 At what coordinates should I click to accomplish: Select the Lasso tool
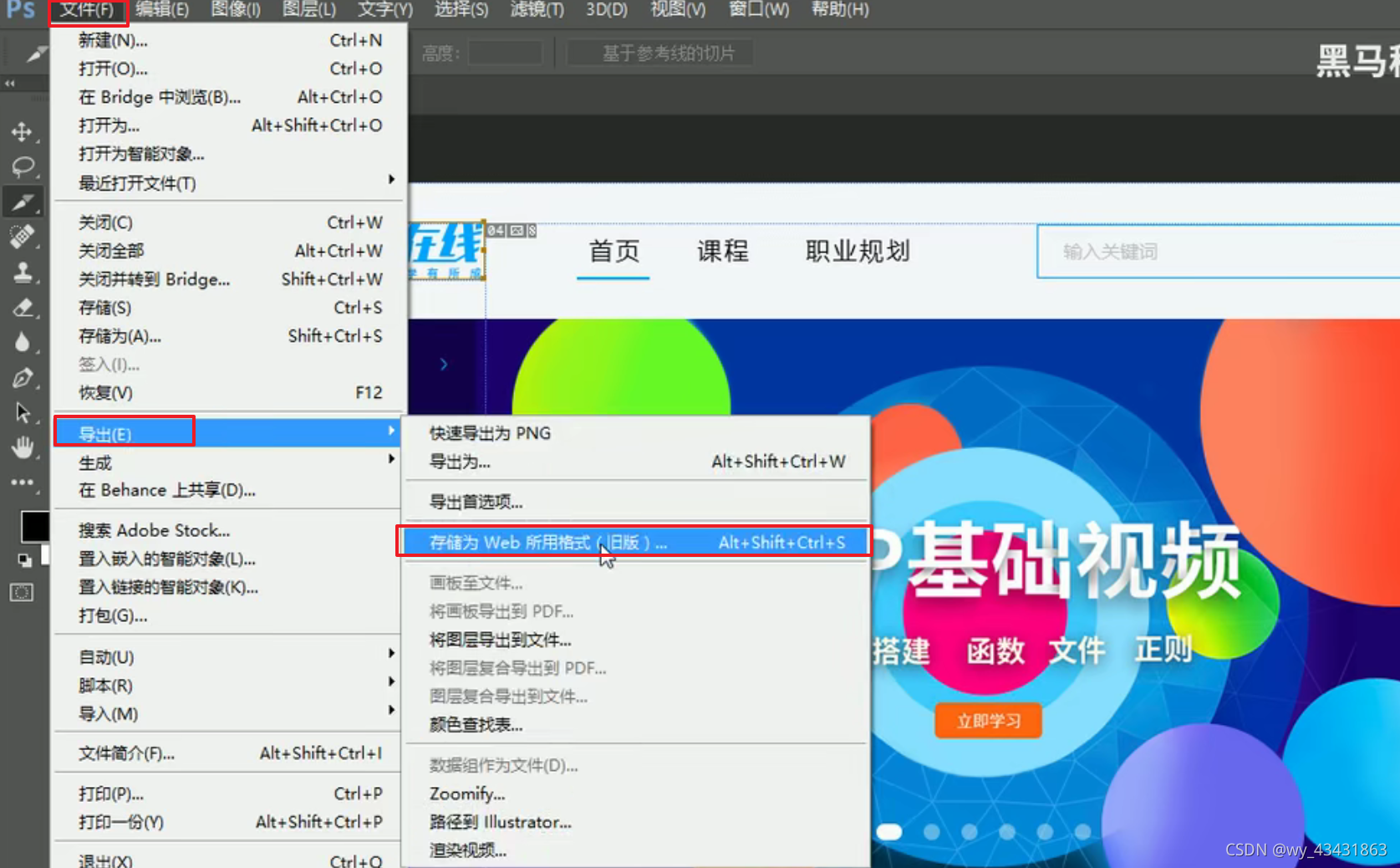tap(23, 166)
